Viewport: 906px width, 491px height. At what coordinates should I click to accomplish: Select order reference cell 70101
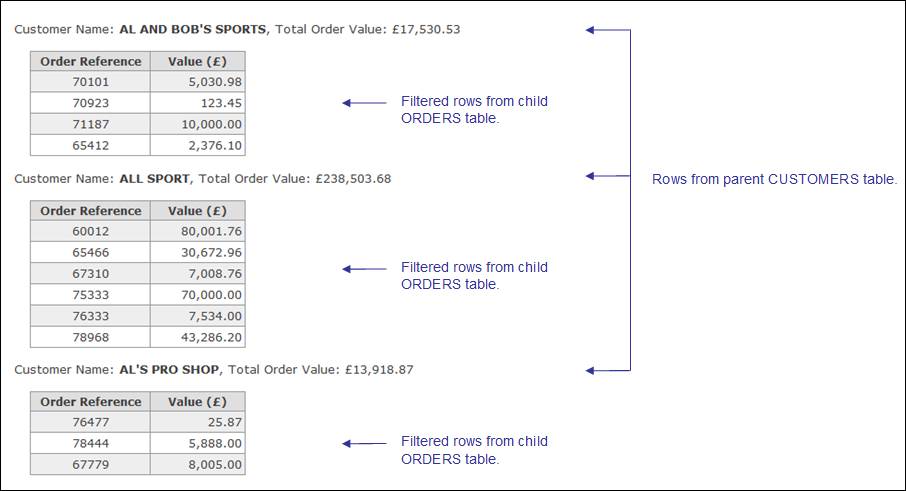(90, 82)
